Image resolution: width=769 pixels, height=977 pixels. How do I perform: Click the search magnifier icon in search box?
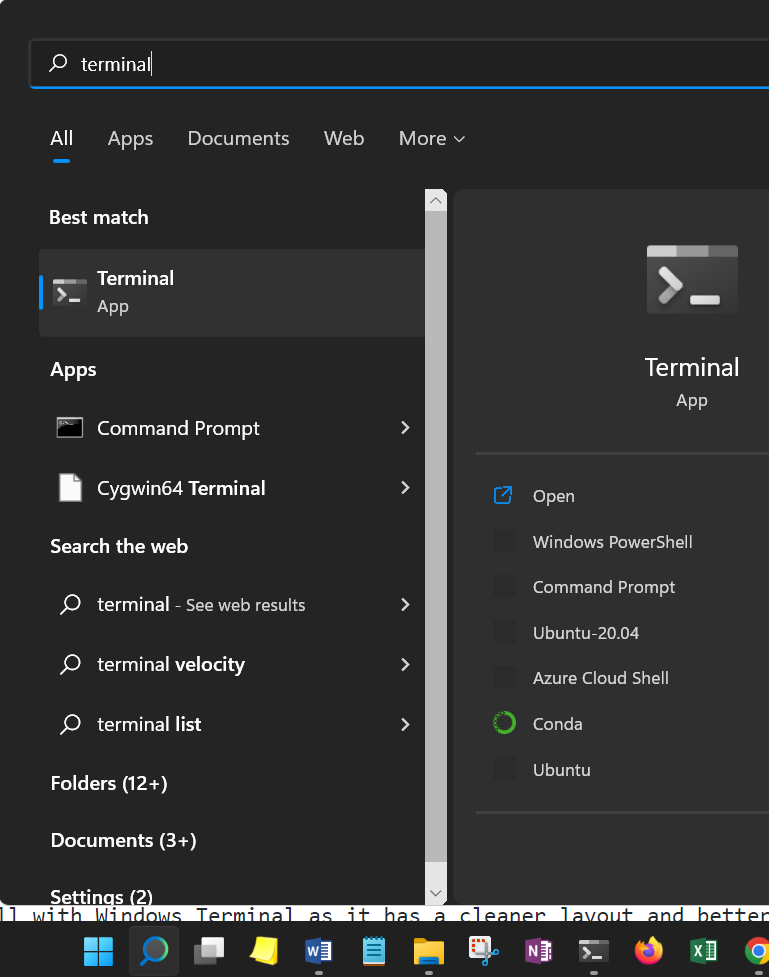58,63
